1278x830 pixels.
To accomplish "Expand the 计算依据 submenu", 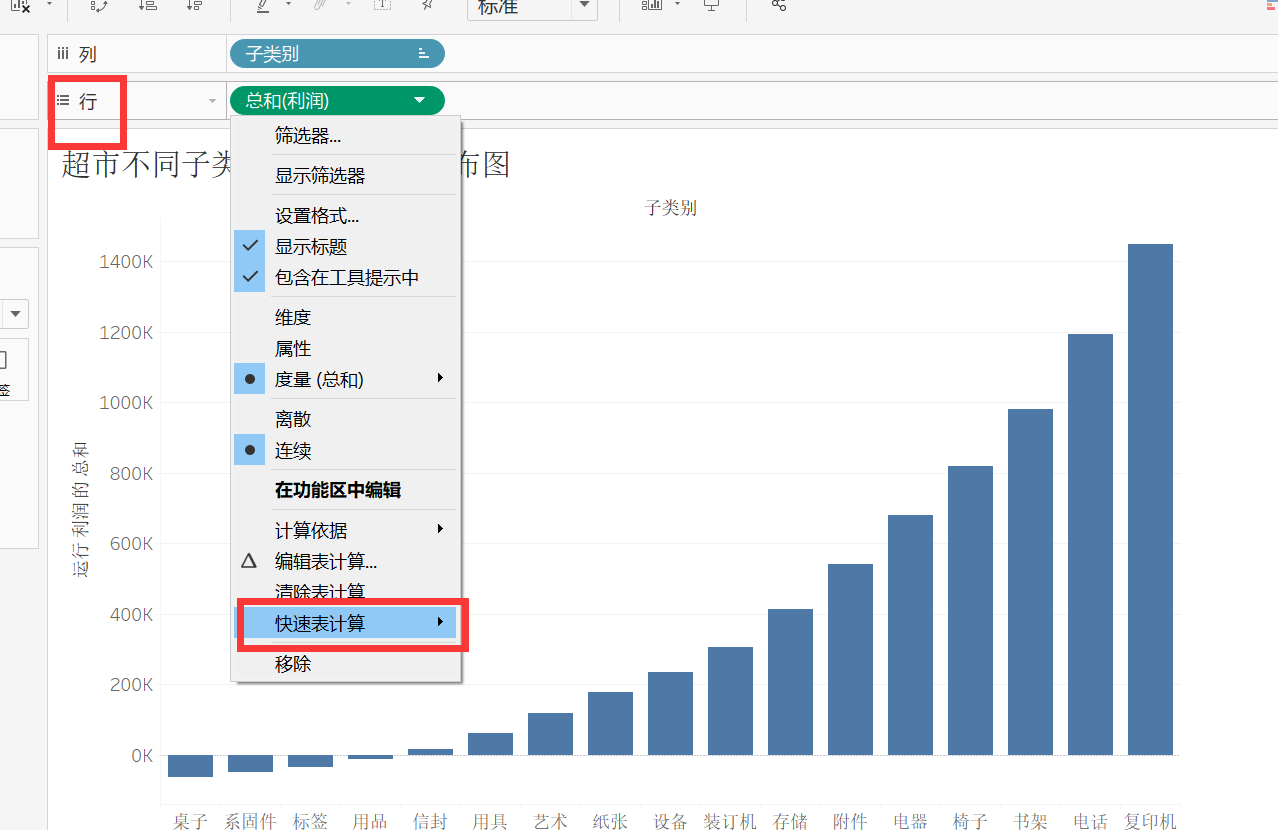I will click(x=346, y=530).
